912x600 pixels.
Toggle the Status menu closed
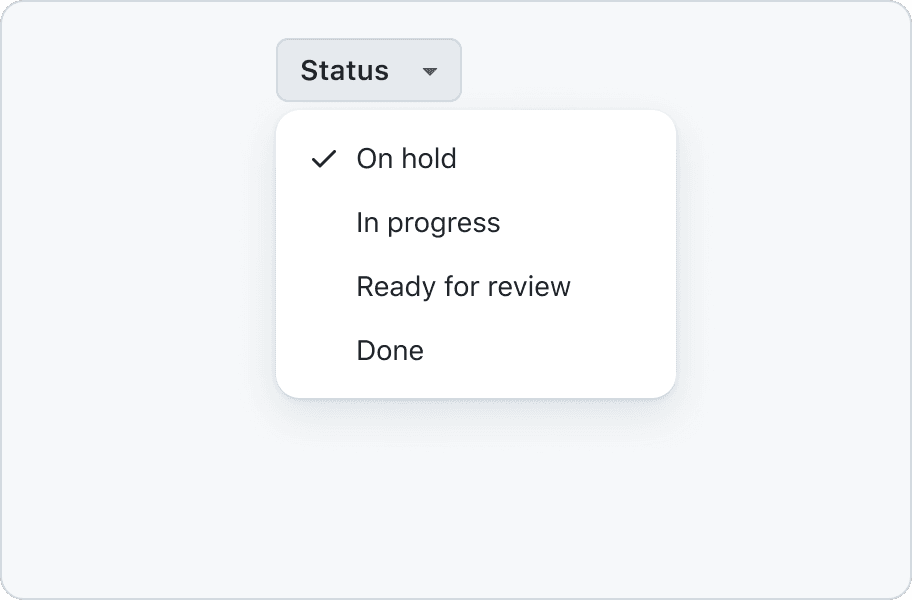pos(368,70)
